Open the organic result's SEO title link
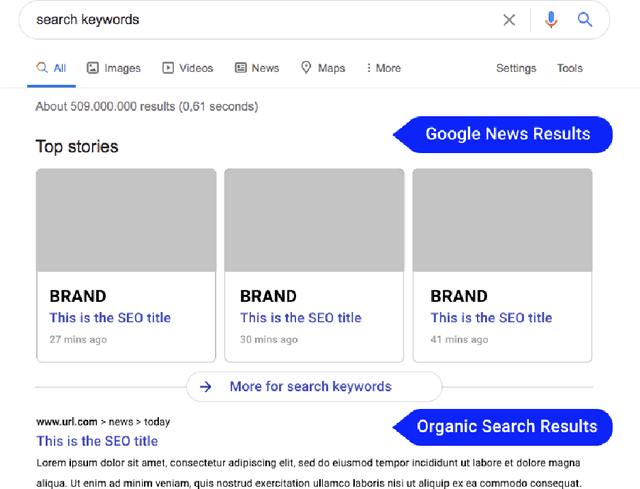The image size is (640, 489). (x=97, y=441)
